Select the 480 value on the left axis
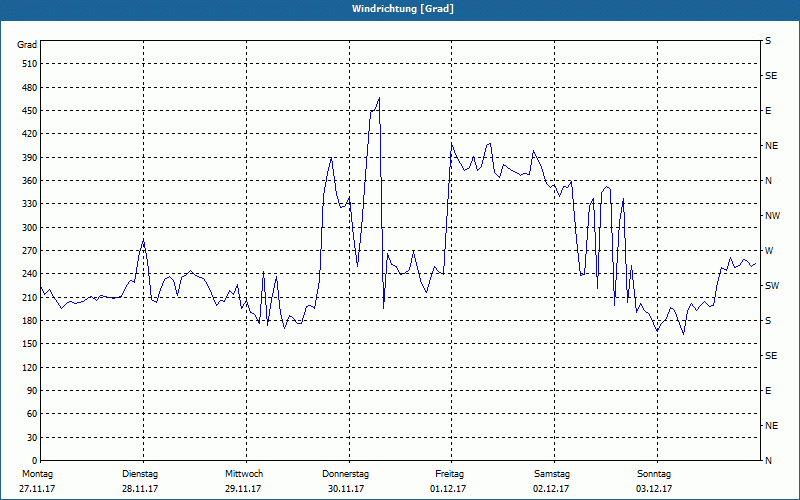800x500 pixels. (30, 88)
